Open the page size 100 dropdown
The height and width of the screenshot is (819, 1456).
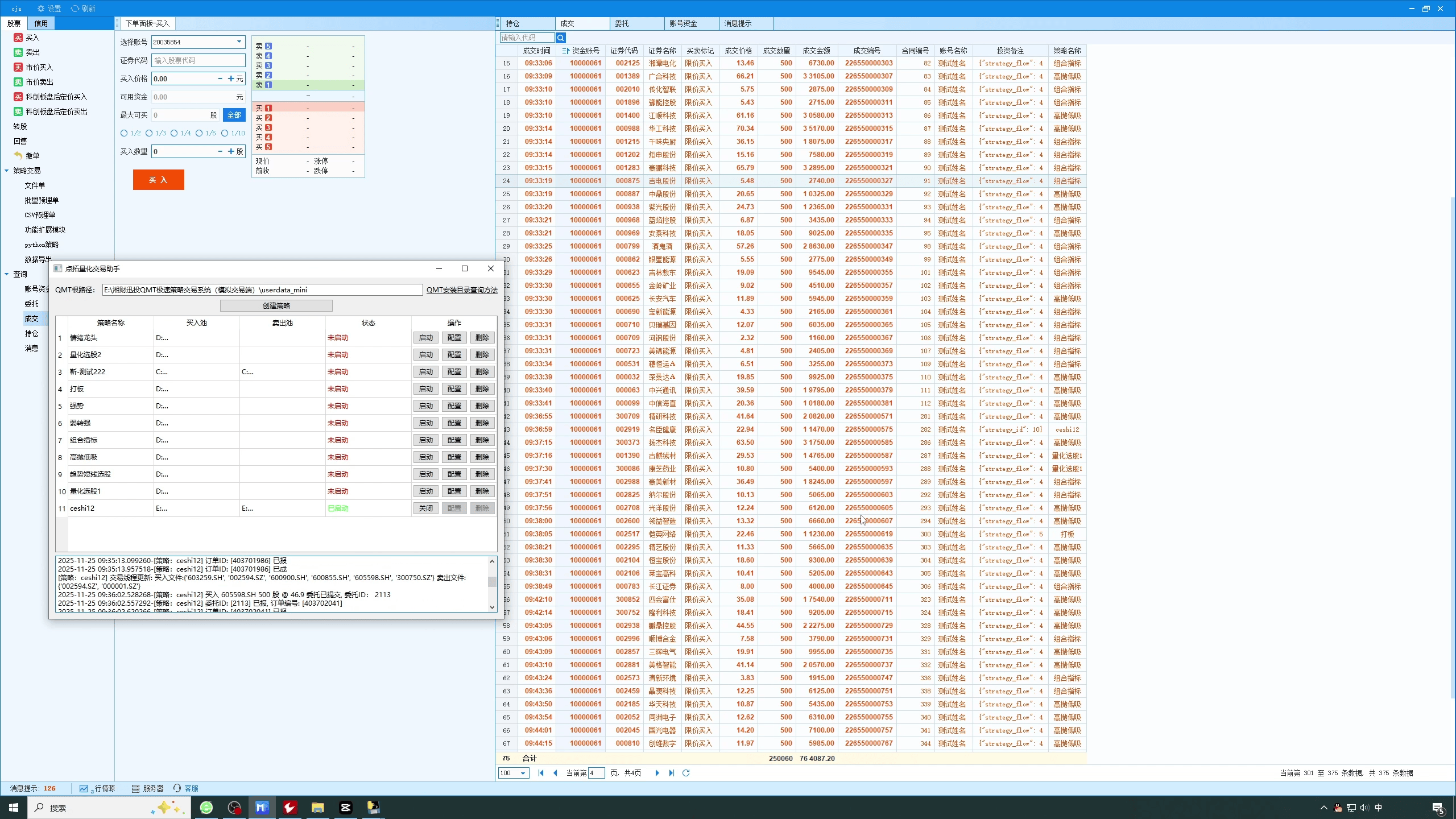point(522,773)
